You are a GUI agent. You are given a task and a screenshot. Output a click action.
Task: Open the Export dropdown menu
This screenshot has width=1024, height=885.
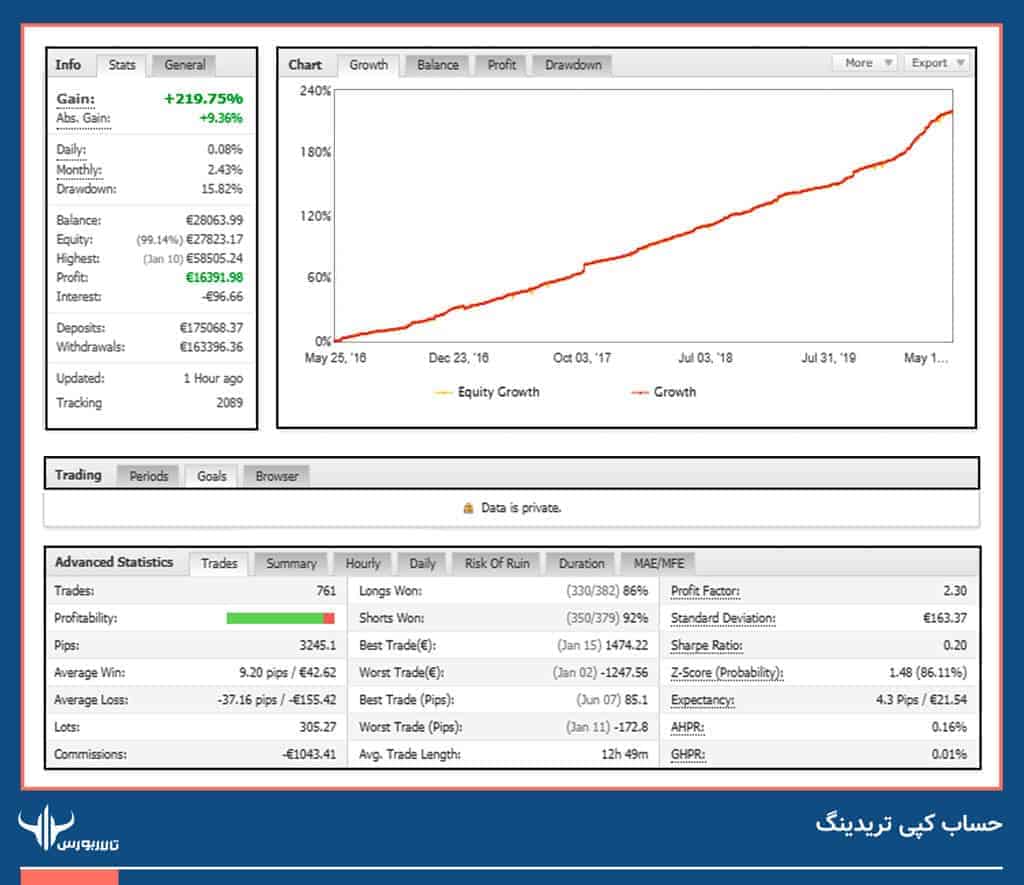click(934, 62)
